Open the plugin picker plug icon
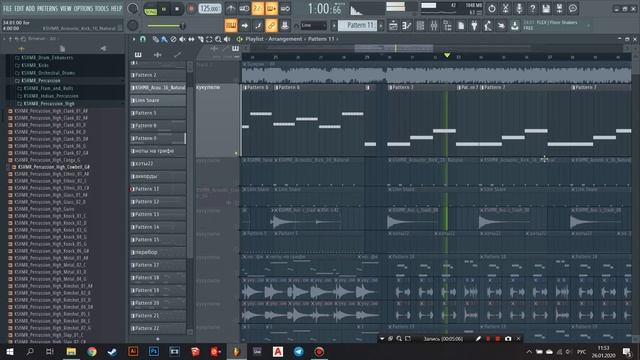Screen dimensions: 640x360 pos(474,26)
